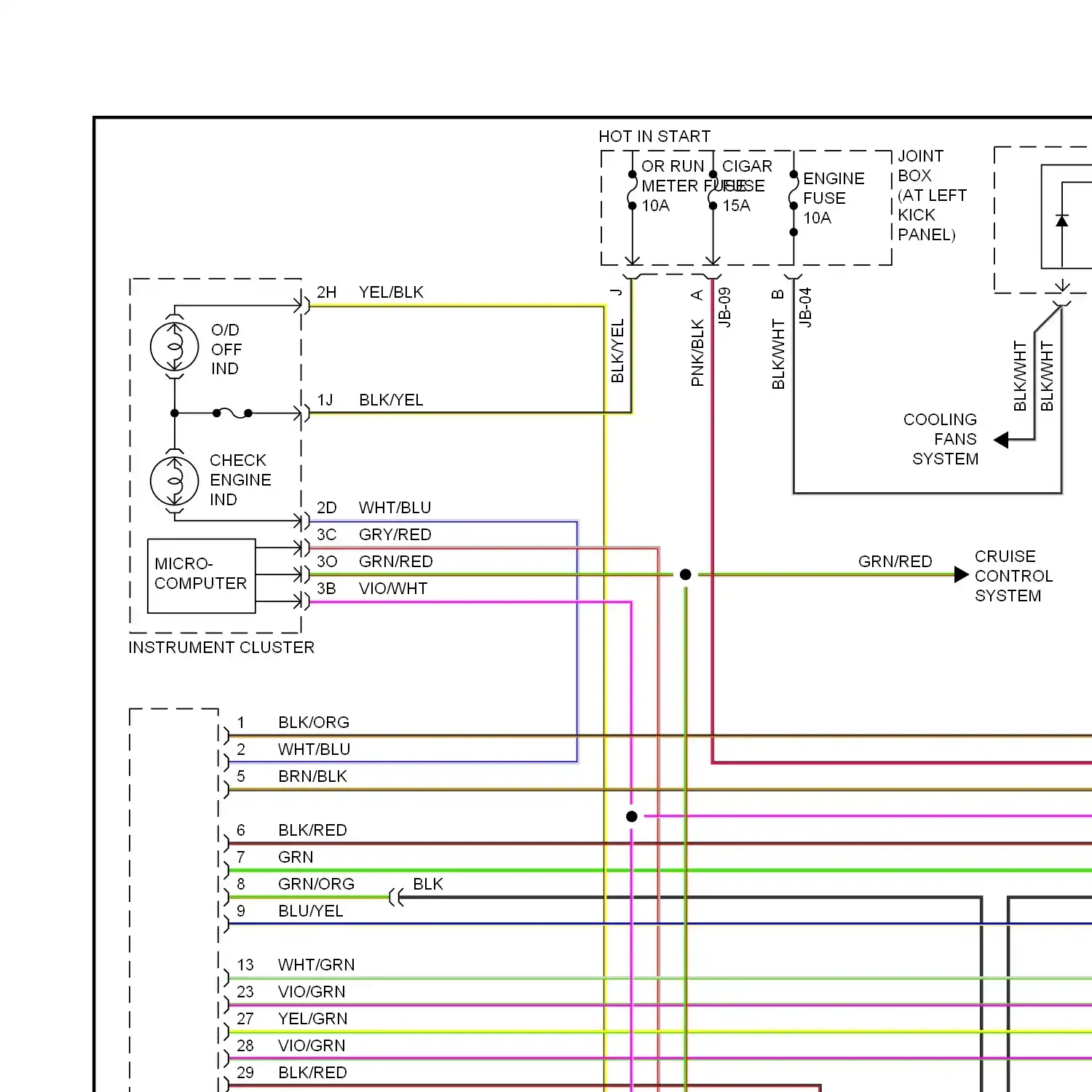Click pin 23 VIO/GRN label
This screenshot has height=1092, width=1092.
pyautogui.click(x=291, y=992)
